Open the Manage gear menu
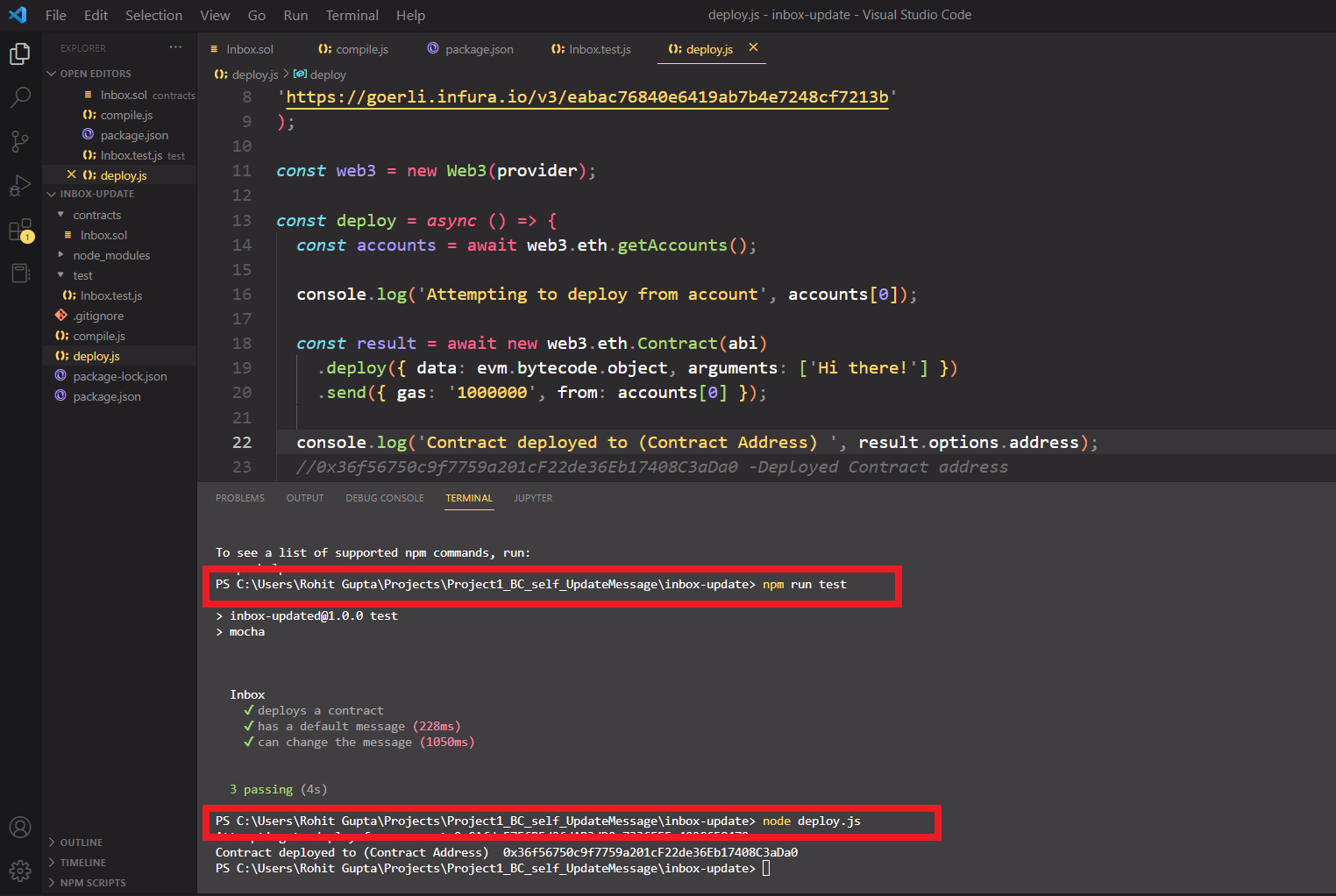The image size is (1336, 896). tap(20, 871)
